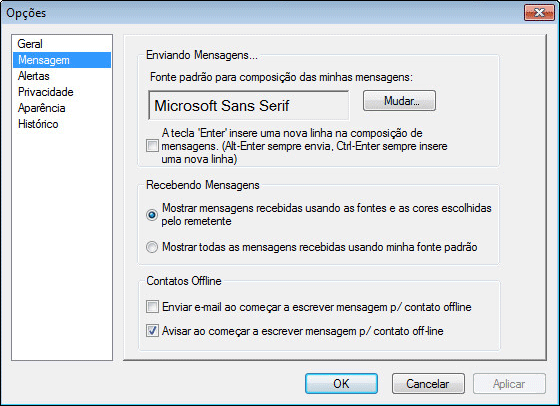The width and height of the screenshot is (560, 406).
Task: Click the Mudar... font change button
Action: (399, 101)
